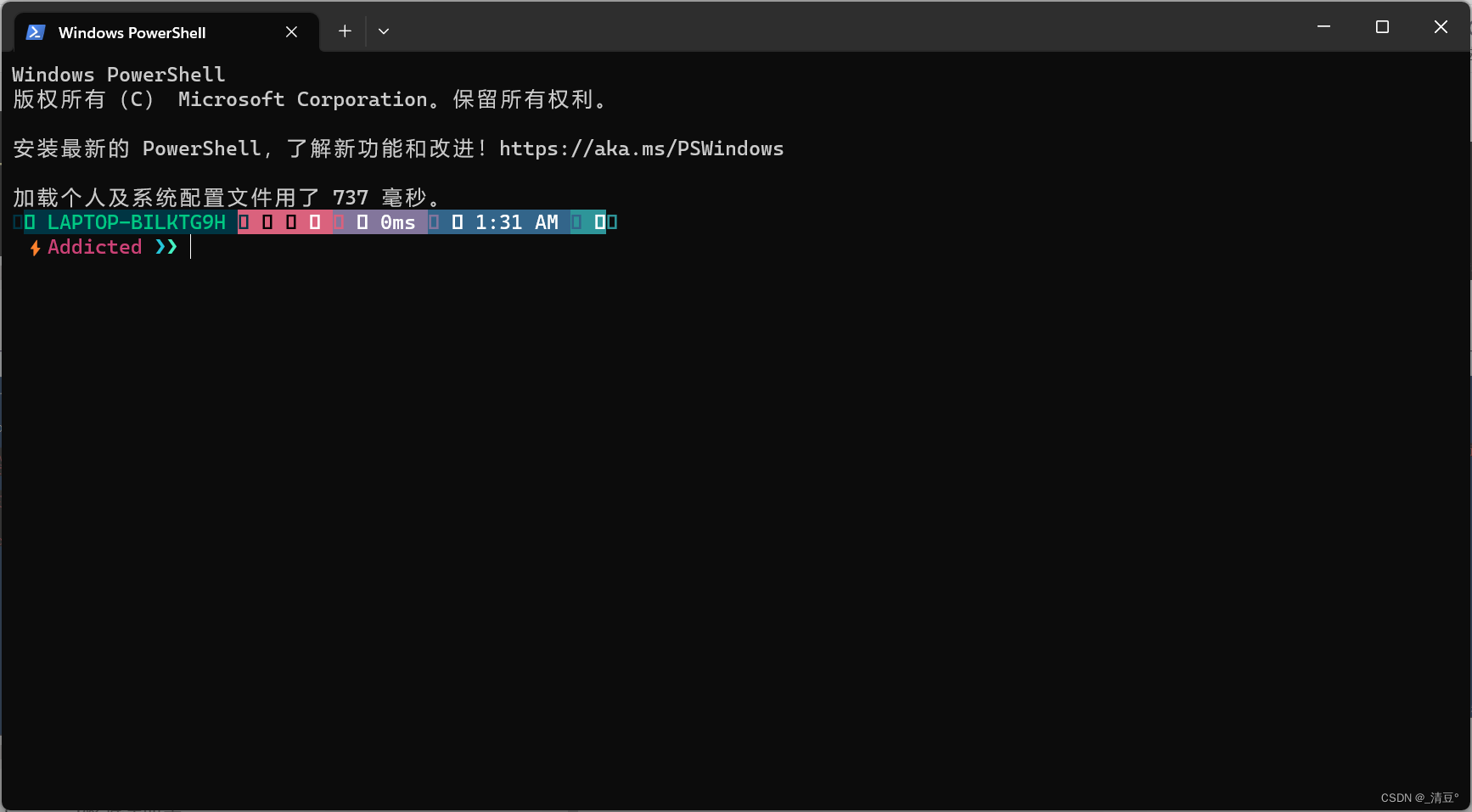
Task: Expand the new tab profiles dropdown
Action: (384, 31)
